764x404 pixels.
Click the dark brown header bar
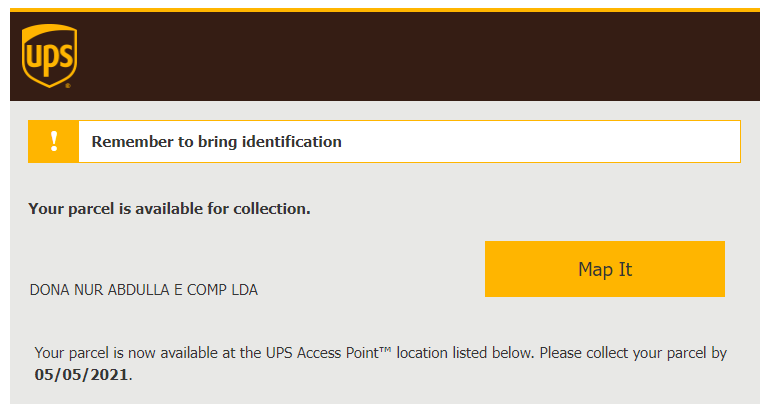(x=385, y=57)
